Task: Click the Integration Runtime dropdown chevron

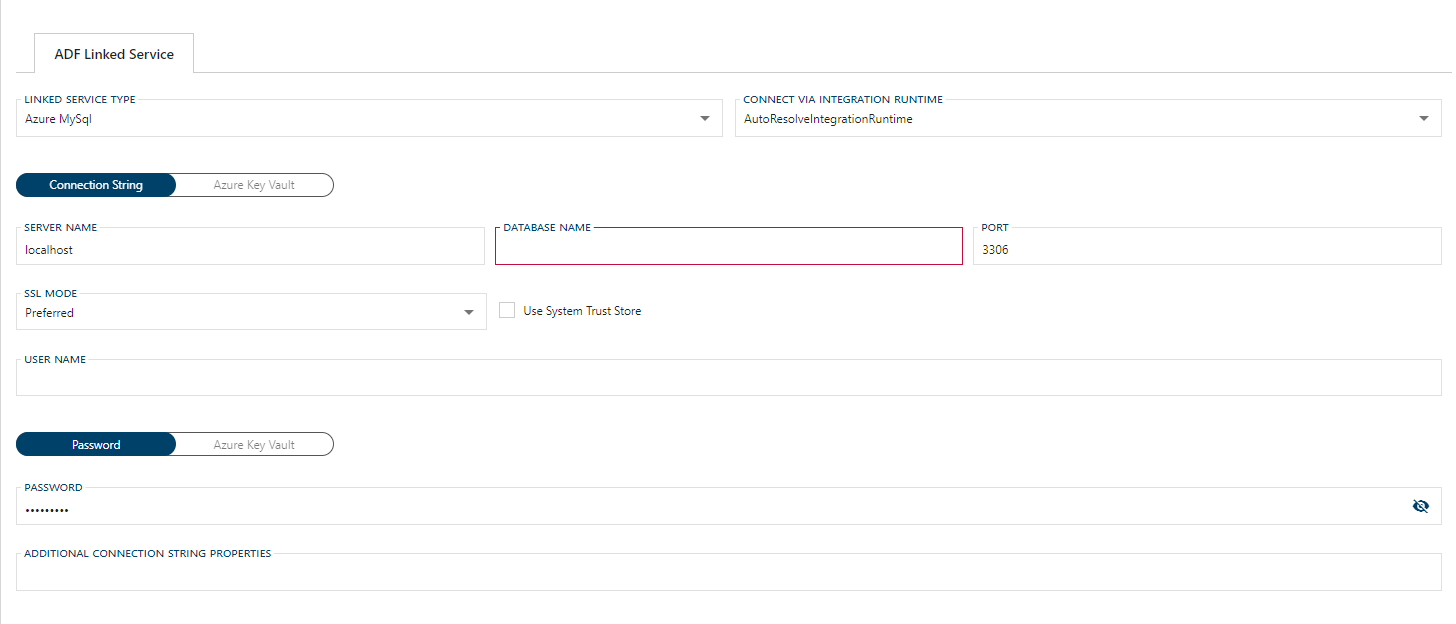Action: click(x=1424, y=117)
